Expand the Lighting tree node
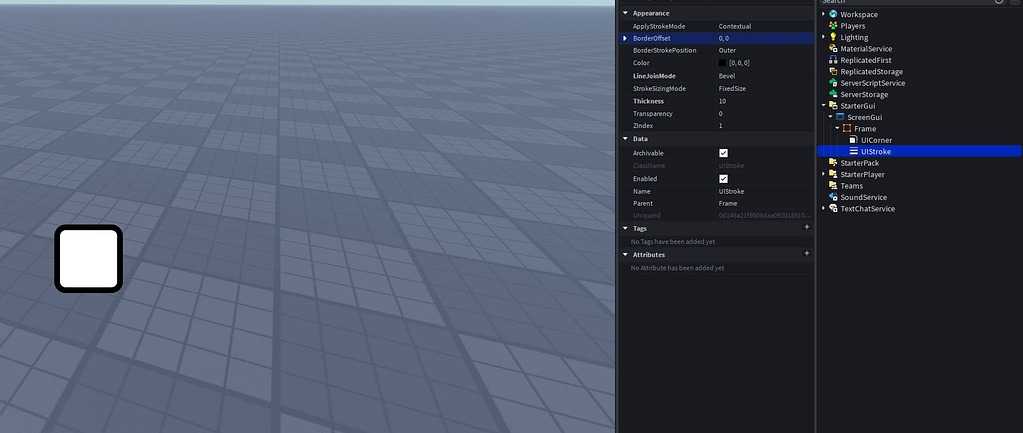This screenshot has width=1023, height=433. pyautogui.click(x=823, y=37)
